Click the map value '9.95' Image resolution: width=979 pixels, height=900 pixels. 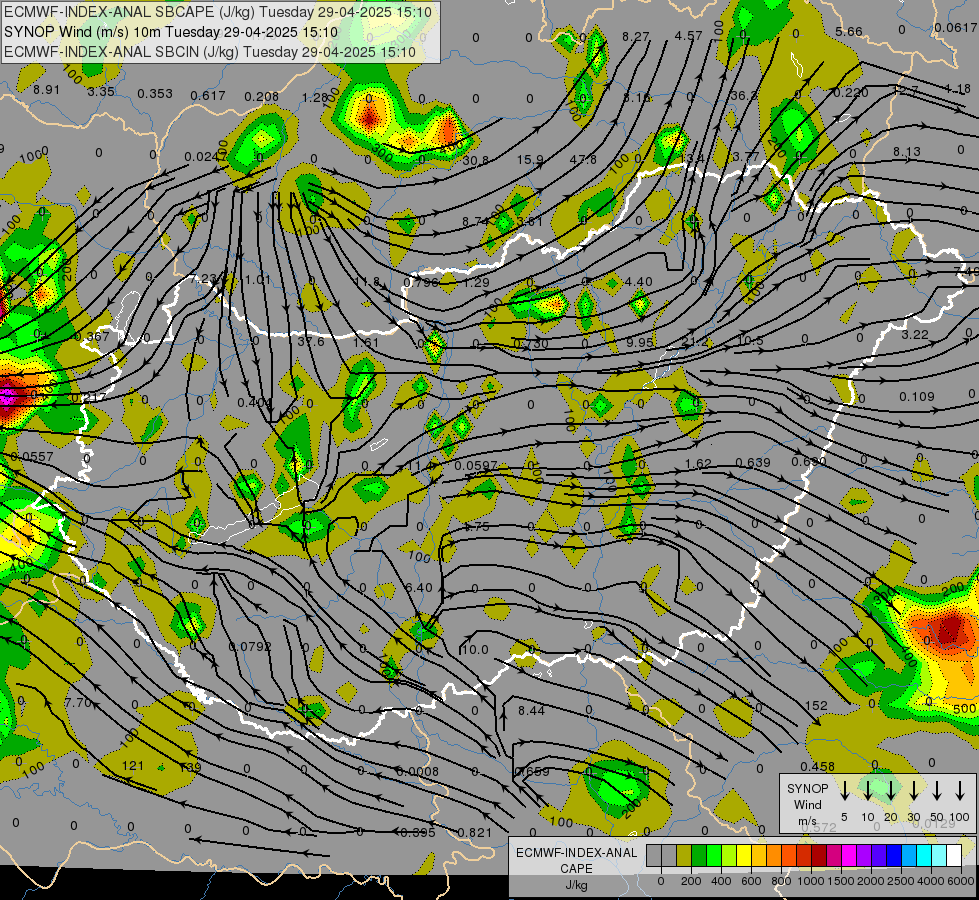(640, 342)
